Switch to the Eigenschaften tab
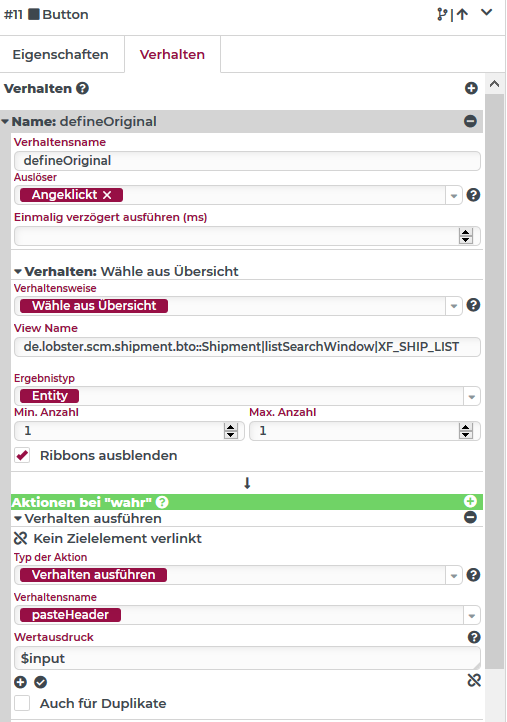Viewport: 507px width, 722px height. tap(61, 54)
